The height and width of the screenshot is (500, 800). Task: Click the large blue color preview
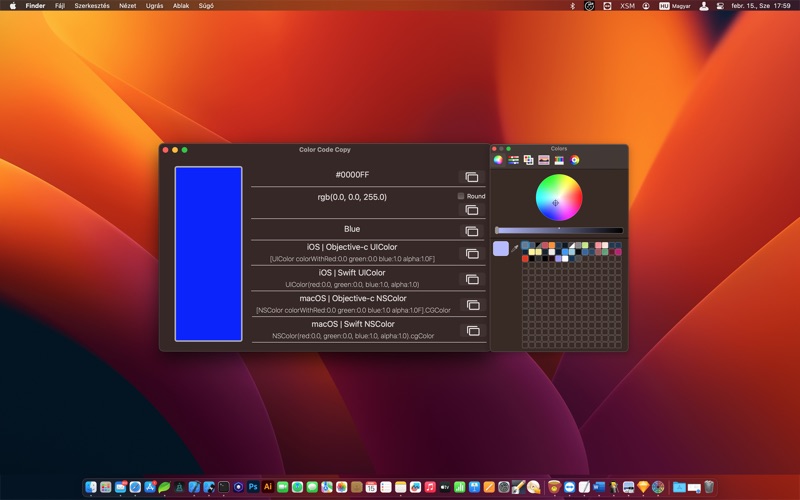[x=208, y=254]
